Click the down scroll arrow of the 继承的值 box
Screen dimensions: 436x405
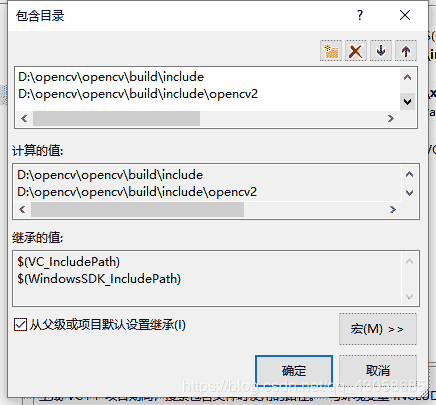tap(409, 296)
